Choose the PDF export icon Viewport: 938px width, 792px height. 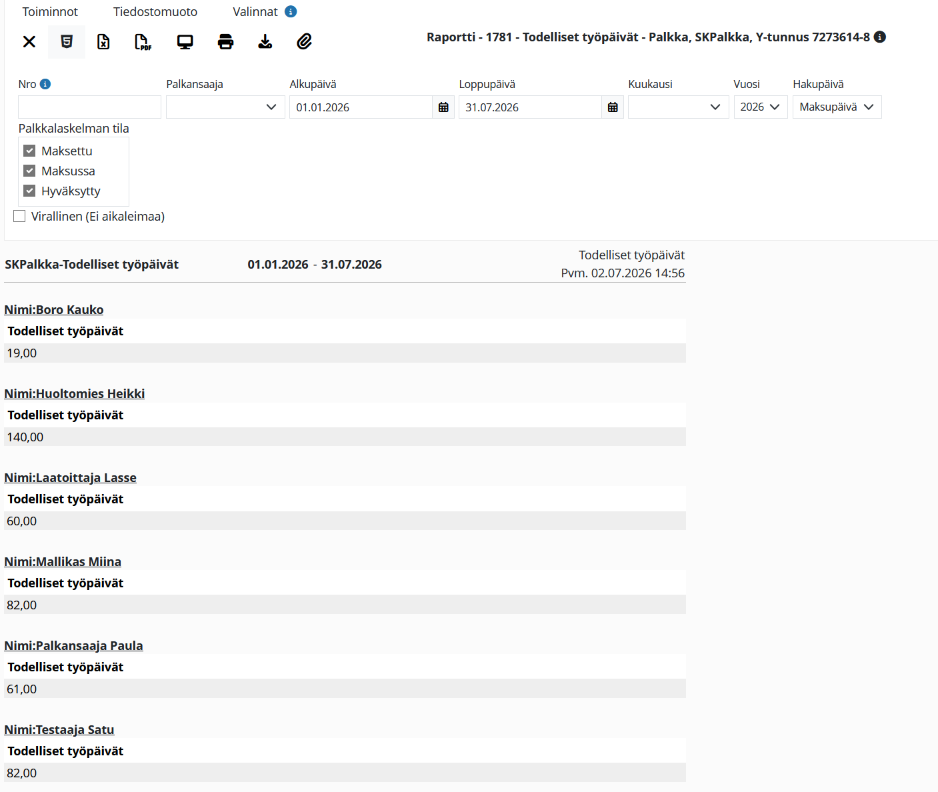(x=143, y=42)
